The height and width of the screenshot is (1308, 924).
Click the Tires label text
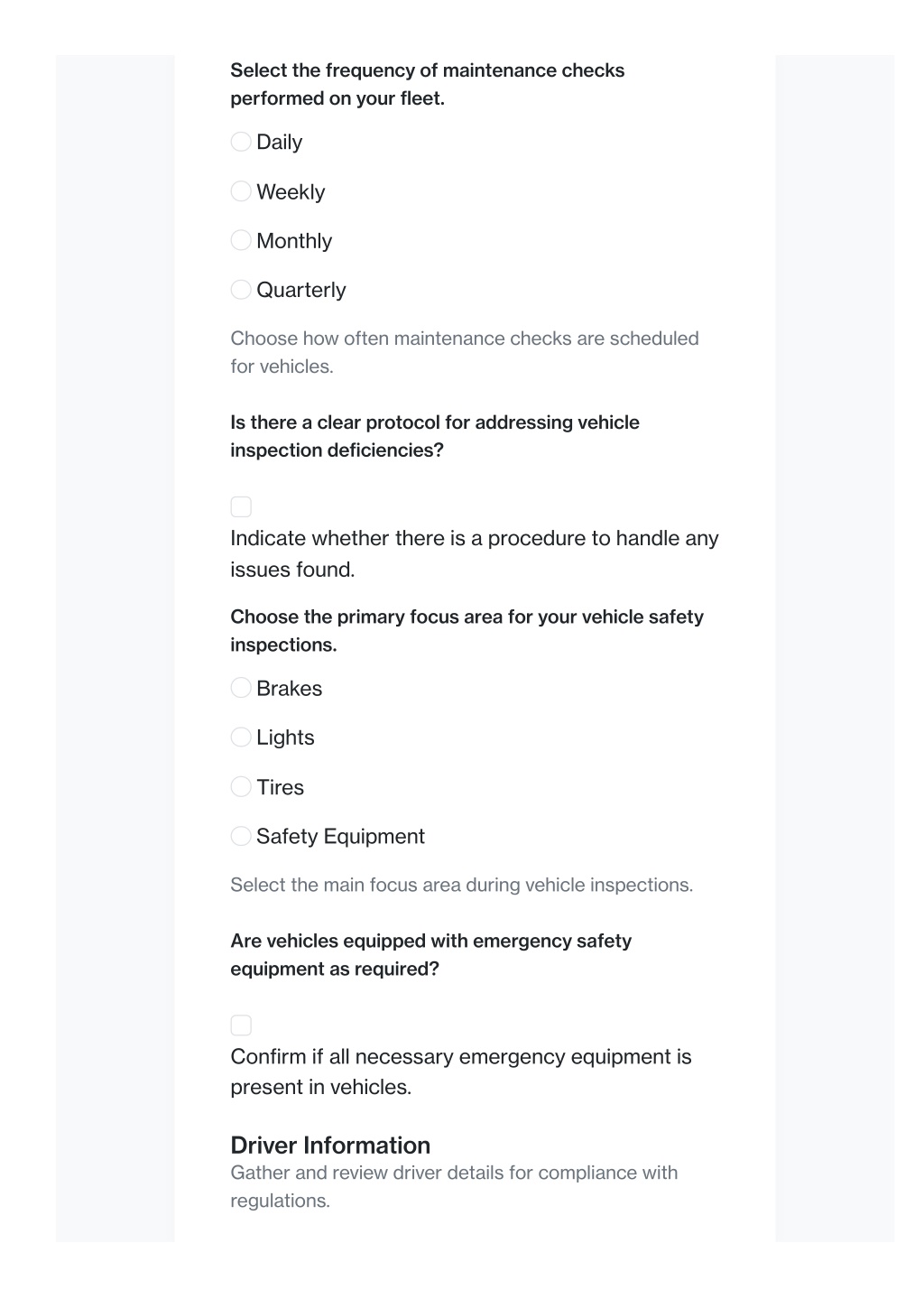pos(280,787)
